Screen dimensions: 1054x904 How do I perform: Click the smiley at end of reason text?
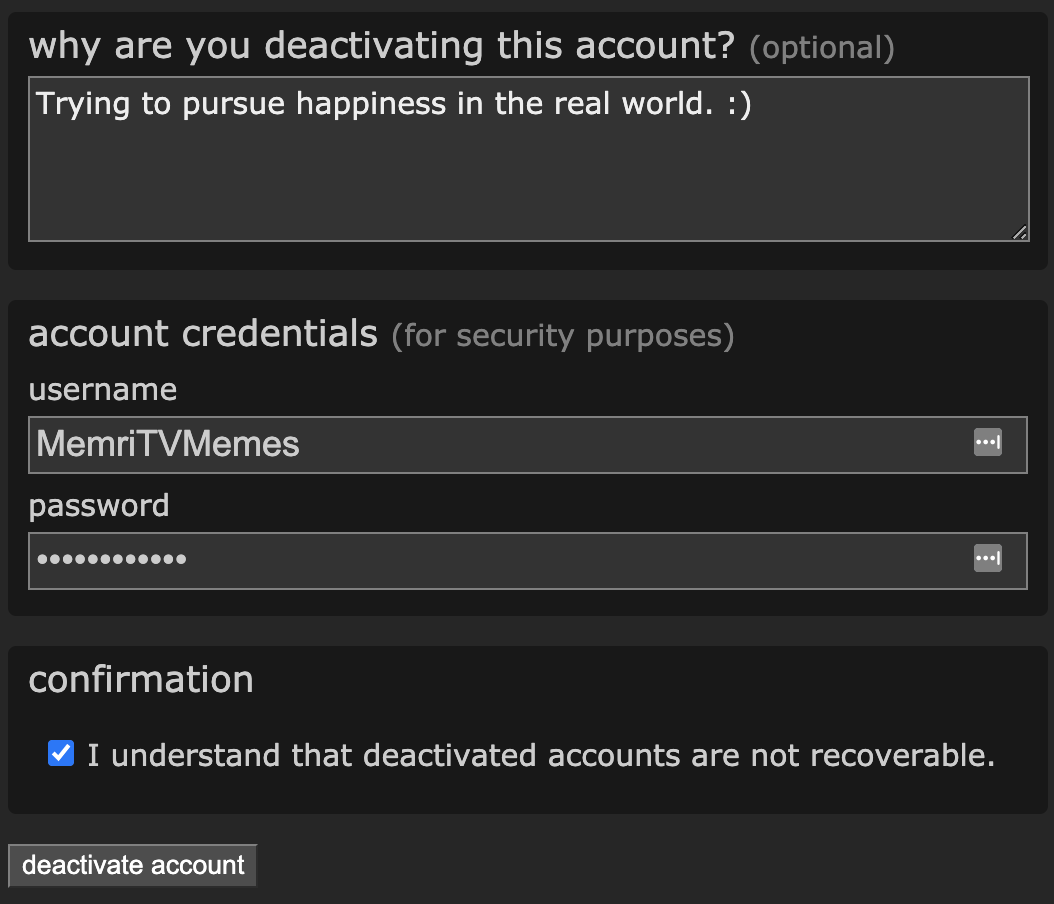pos(738,103)
